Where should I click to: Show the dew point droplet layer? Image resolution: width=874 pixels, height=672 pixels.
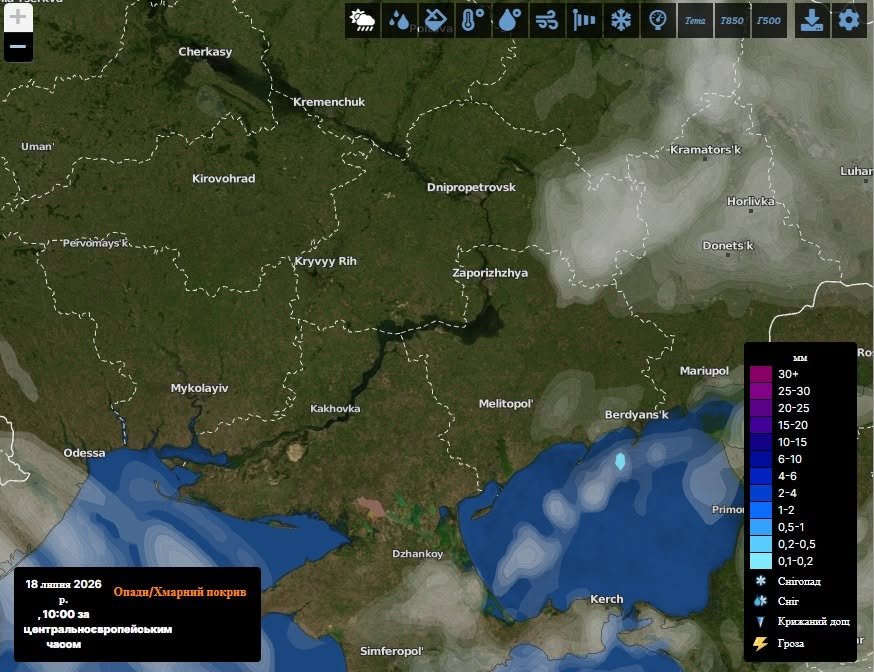pos(509,21)
